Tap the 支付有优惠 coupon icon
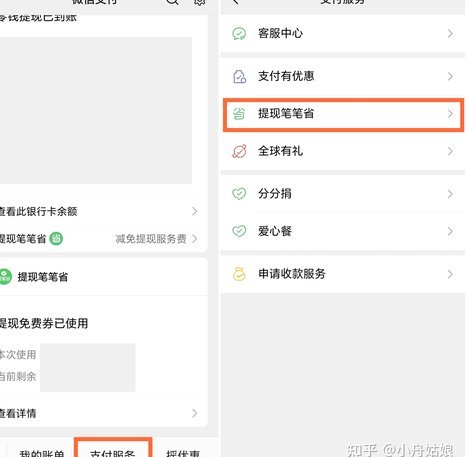Viewport: 466px width, 457px height. pos(239,76)
